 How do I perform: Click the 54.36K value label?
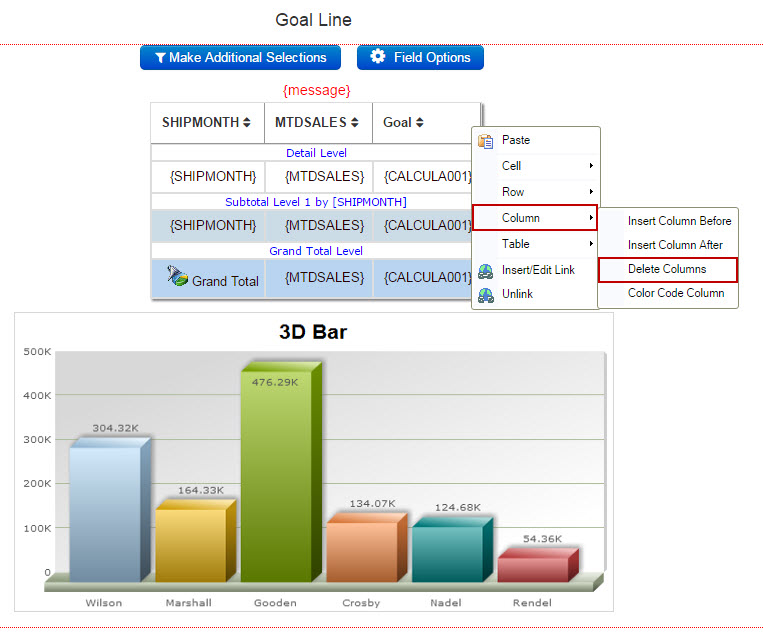(543, 539)
